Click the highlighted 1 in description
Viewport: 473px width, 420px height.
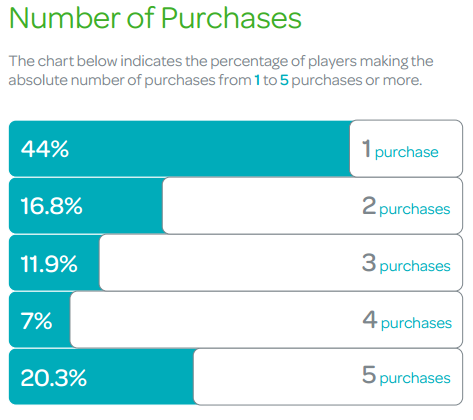pos(257,80)
